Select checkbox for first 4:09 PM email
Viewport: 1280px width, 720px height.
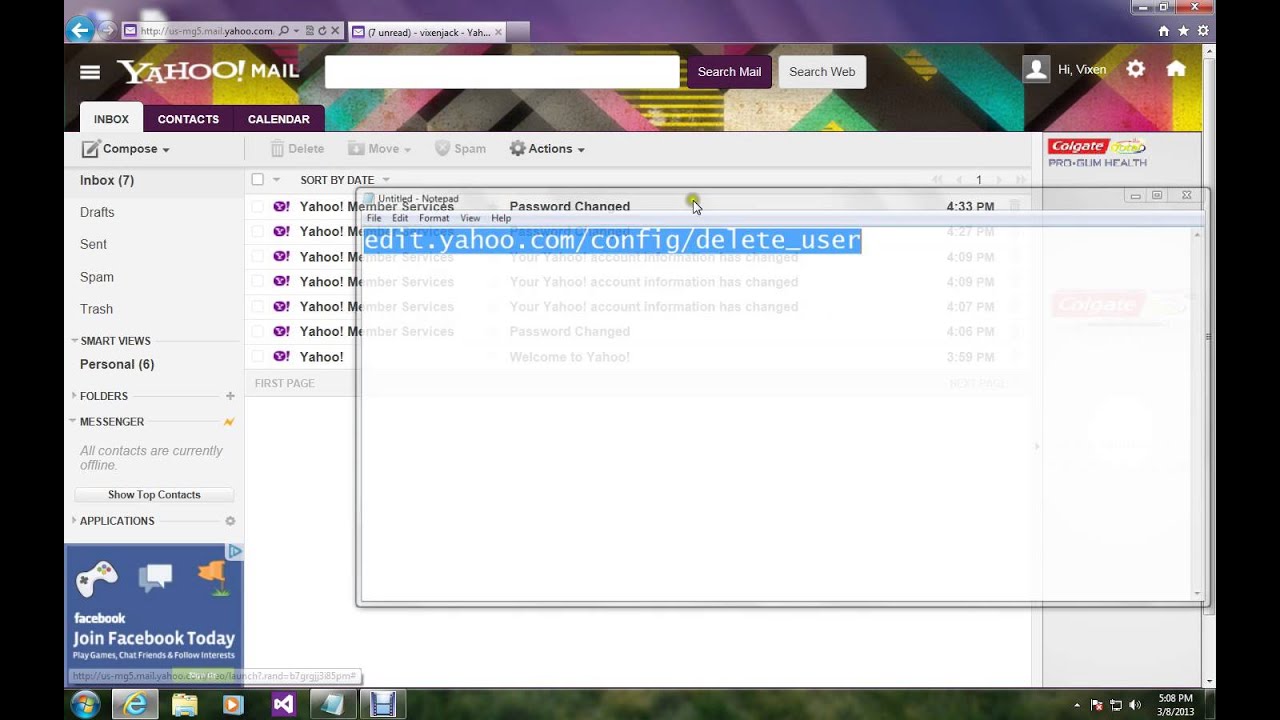tap(257, 257)
